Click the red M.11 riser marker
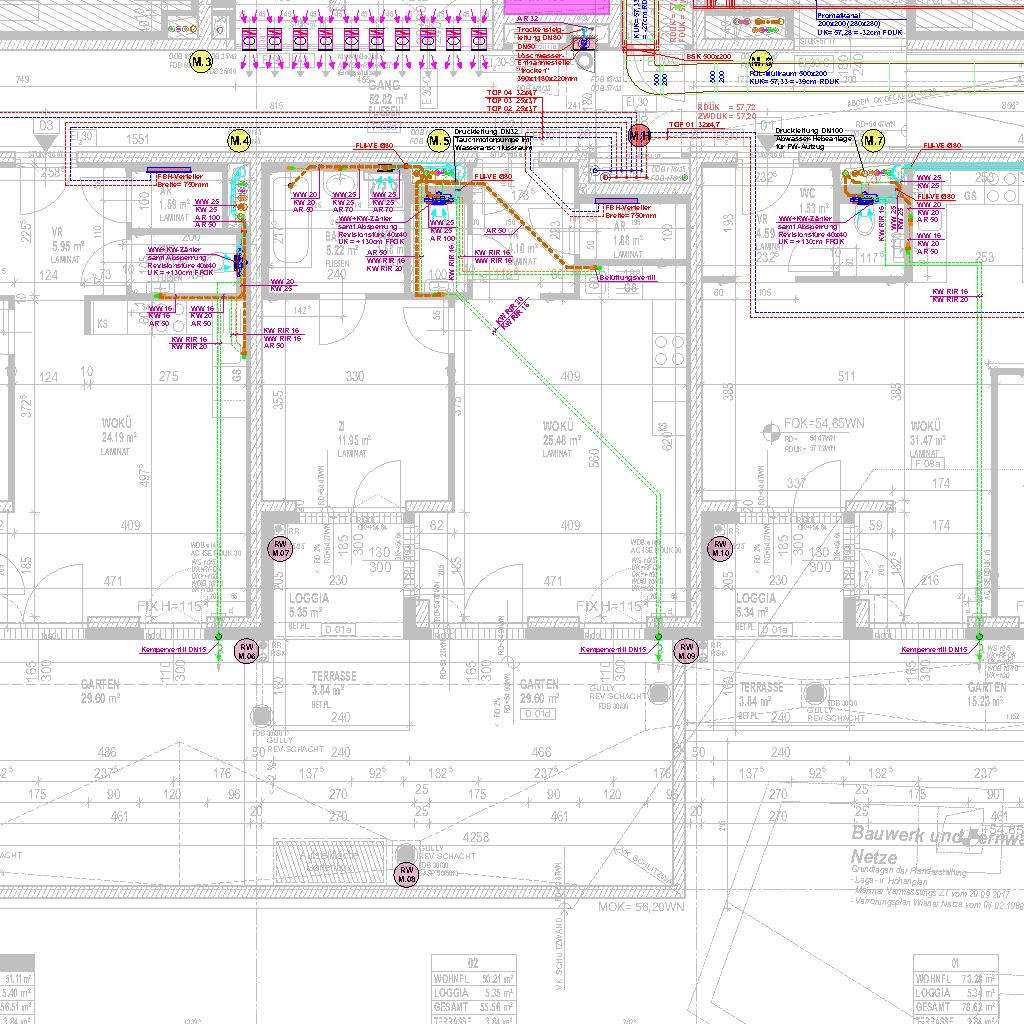The width and height of the screenshot is (1024, 1024). [x=639, y=135]
